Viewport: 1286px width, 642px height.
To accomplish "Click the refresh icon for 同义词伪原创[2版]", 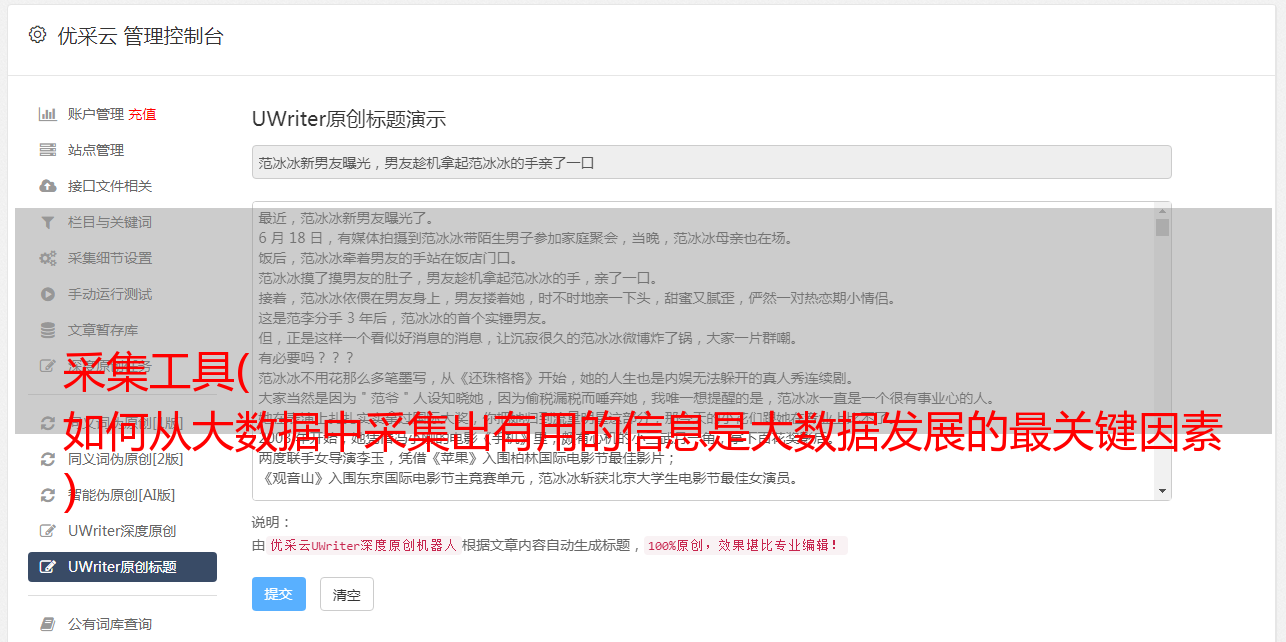I will (47, 459).
